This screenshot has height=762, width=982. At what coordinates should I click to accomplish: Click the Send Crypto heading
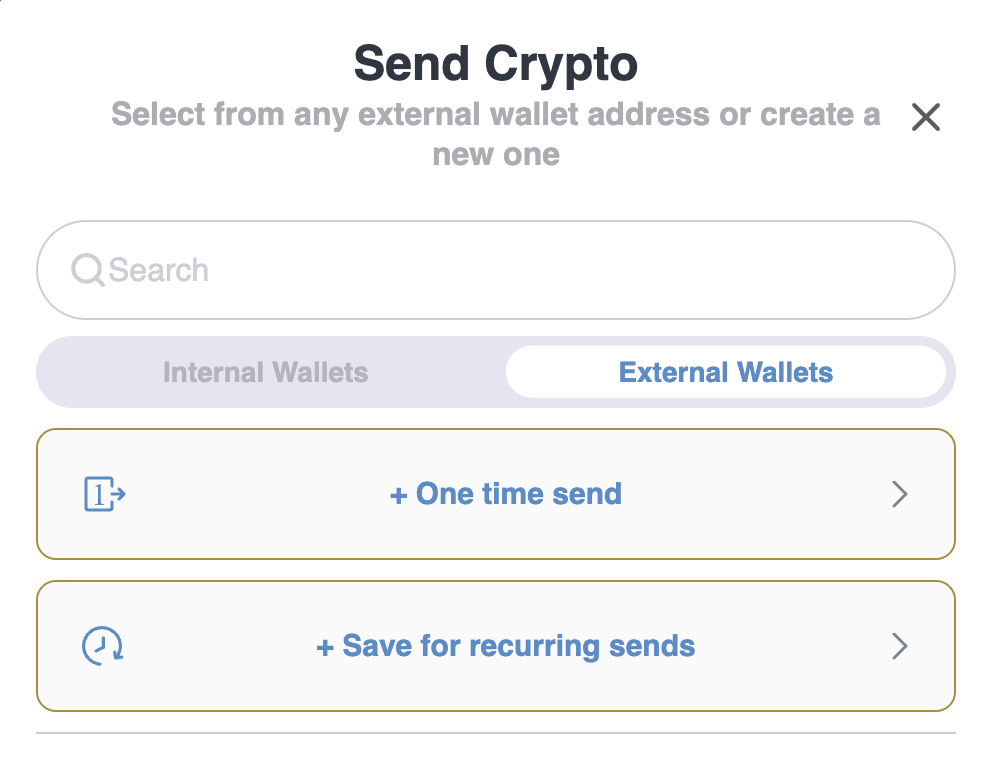click(x=495, y=65)
